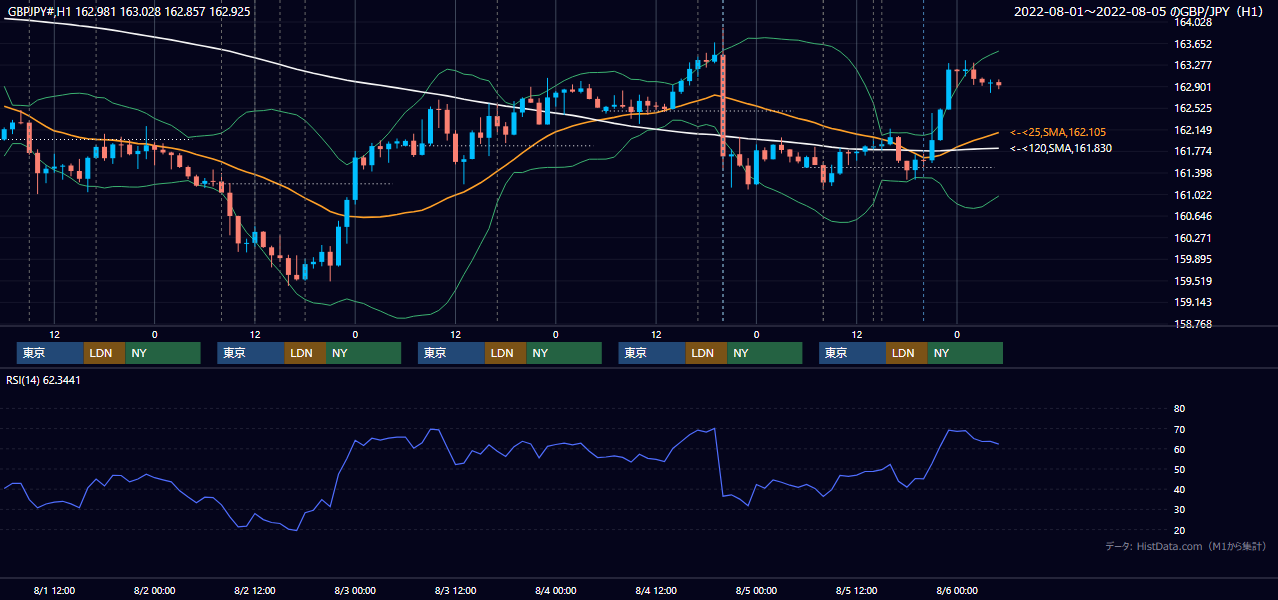1278x600 pixels.
Task: Click the RSI(14) 62.3441 indicator label
Action: pos(43,380)
